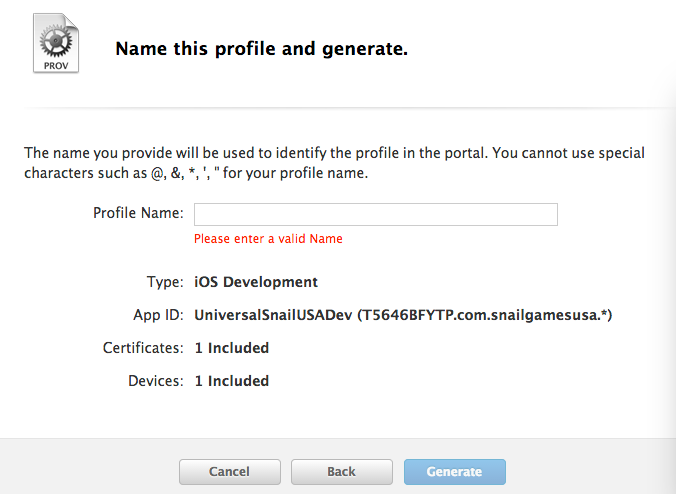Screen dimensions: 676x494
Task: Click the T5646BFYTP.com.snailgamesusa.* bundle identifier
Action: (485, 315)
